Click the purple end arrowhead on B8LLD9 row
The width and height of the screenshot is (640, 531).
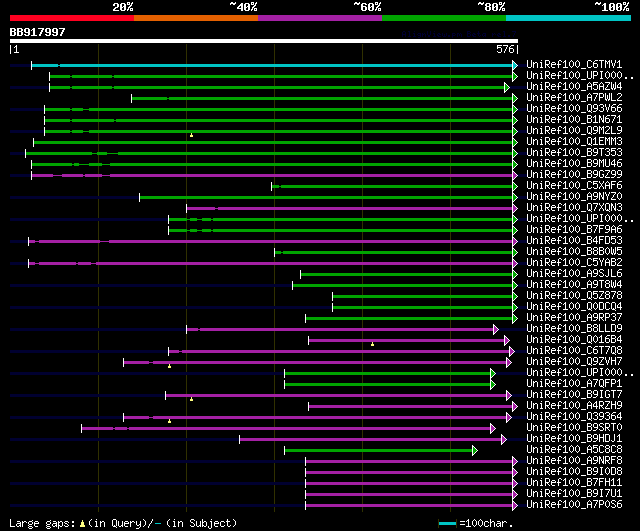click(496, 329)
